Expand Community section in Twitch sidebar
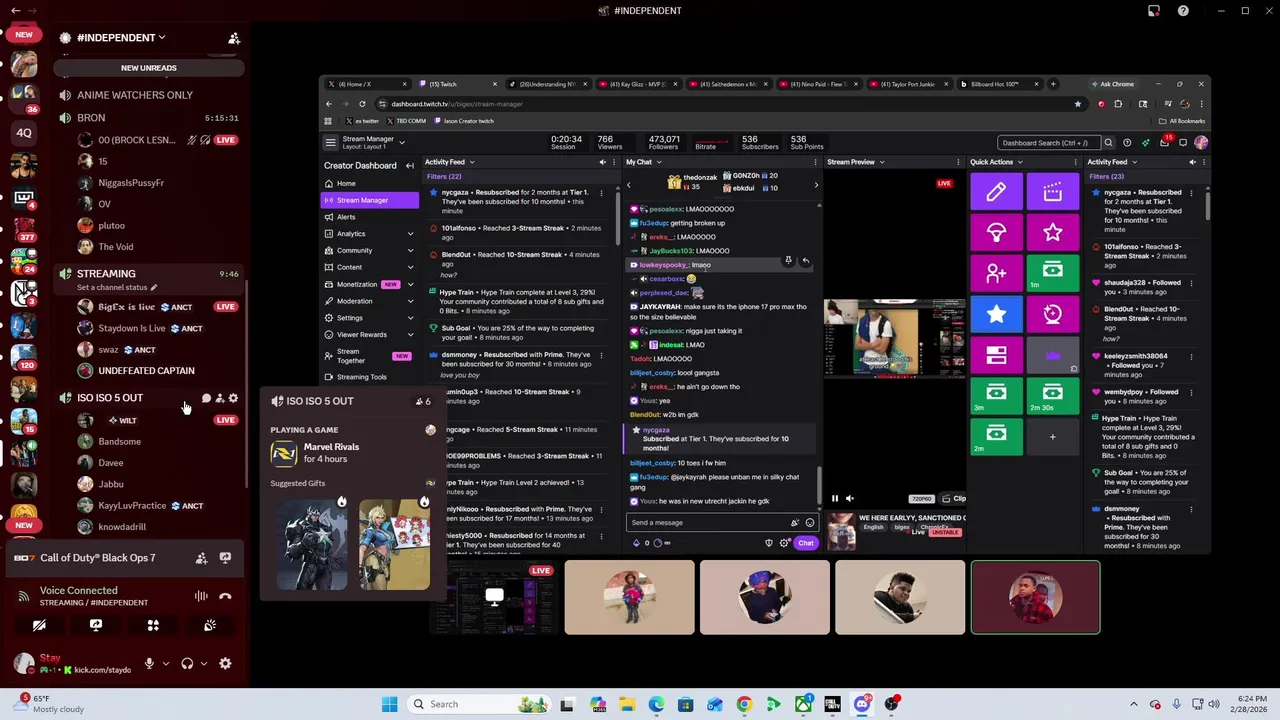 [x=410, y=251]
